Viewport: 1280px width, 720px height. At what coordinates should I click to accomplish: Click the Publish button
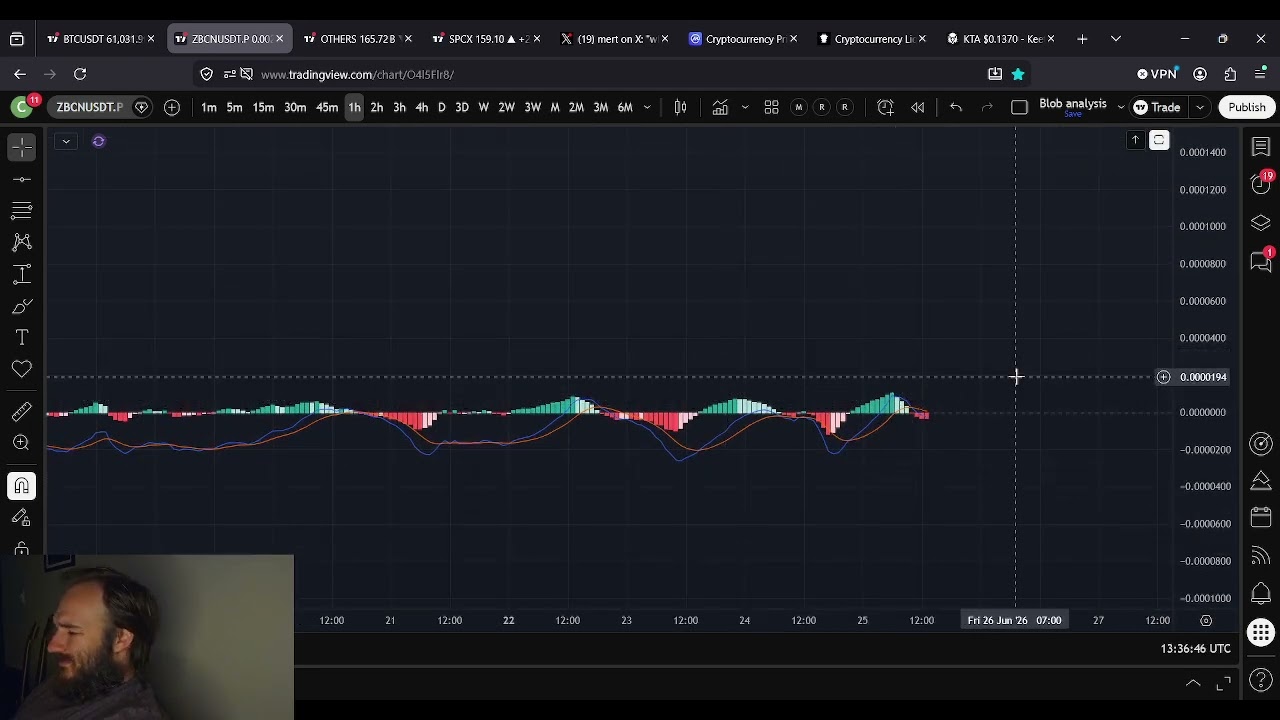1247,107
